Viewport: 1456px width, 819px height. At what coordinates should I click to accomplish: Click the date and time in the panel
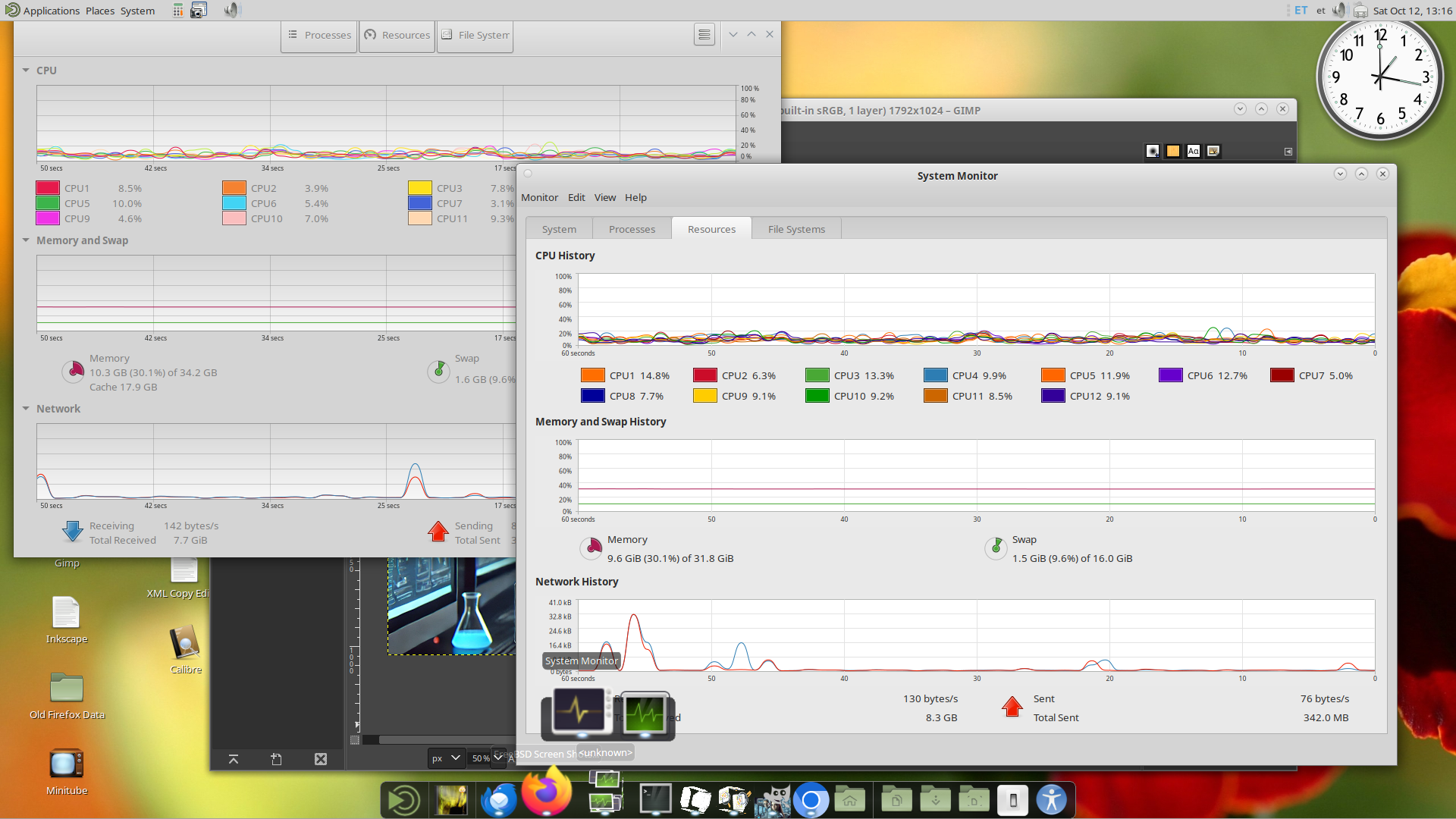pos(1413,11)
